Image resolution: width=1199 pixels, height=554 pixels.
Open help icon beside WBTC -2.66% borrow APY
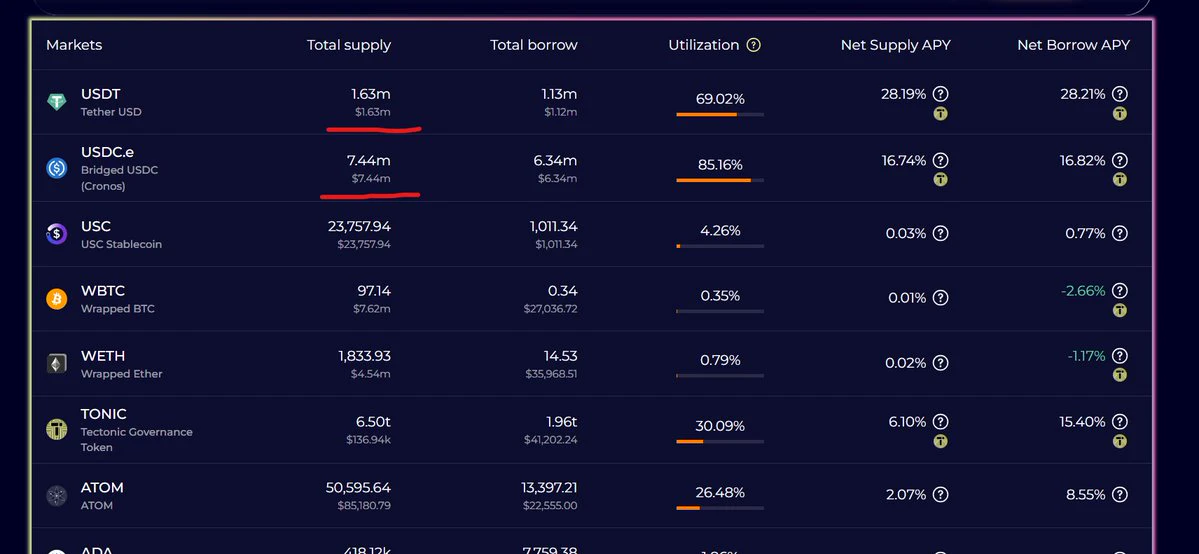pyautogui.click(x=1119, y=291)
